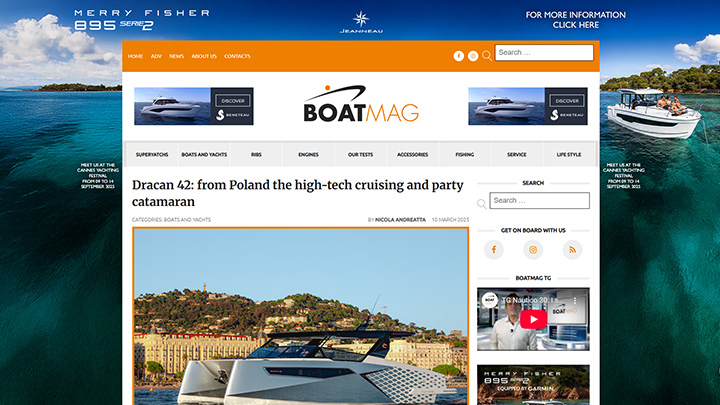720x405 pixels.
Task: Open the sidebar Instagram social icon
Action: point(533,250)
